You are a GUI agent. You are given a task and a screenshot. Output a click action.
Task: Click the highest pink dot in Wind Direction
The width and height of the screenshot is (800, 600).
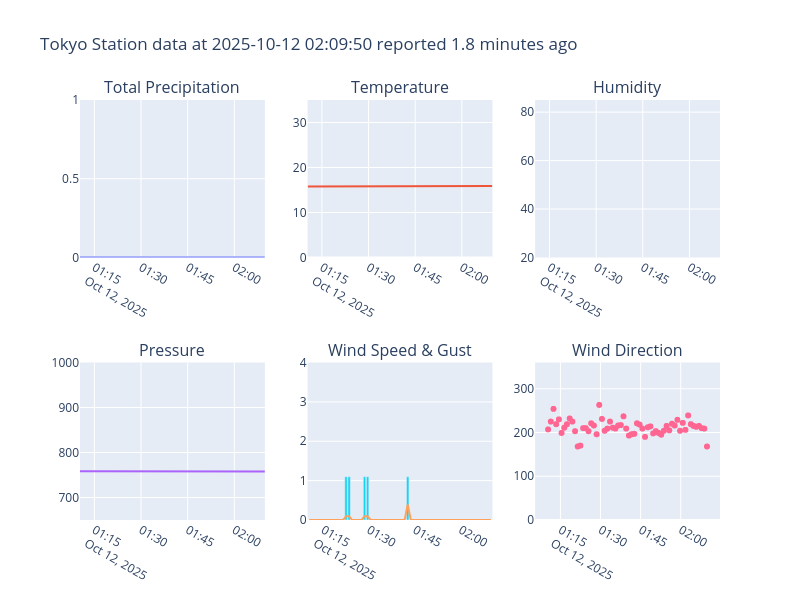click(x=599, y=405)
